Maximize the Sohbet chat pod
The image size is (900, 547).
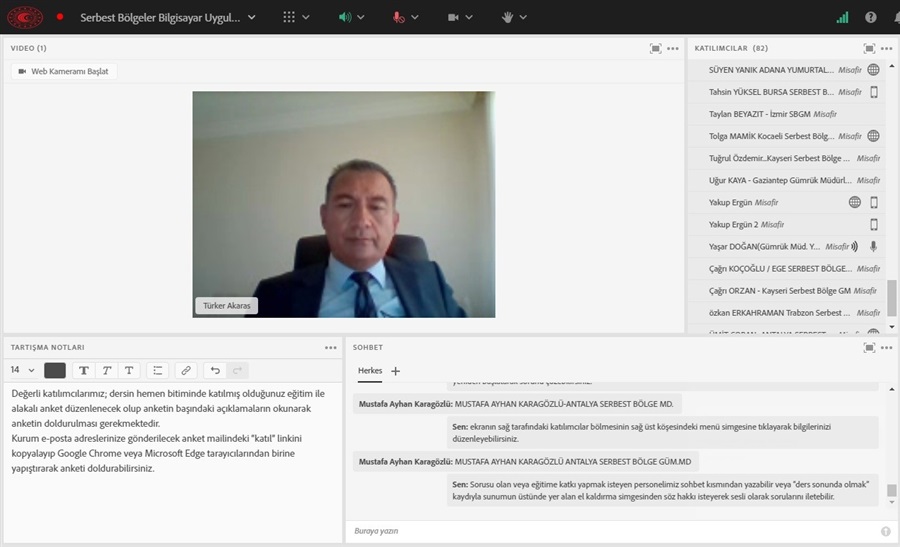pos(869,348)
